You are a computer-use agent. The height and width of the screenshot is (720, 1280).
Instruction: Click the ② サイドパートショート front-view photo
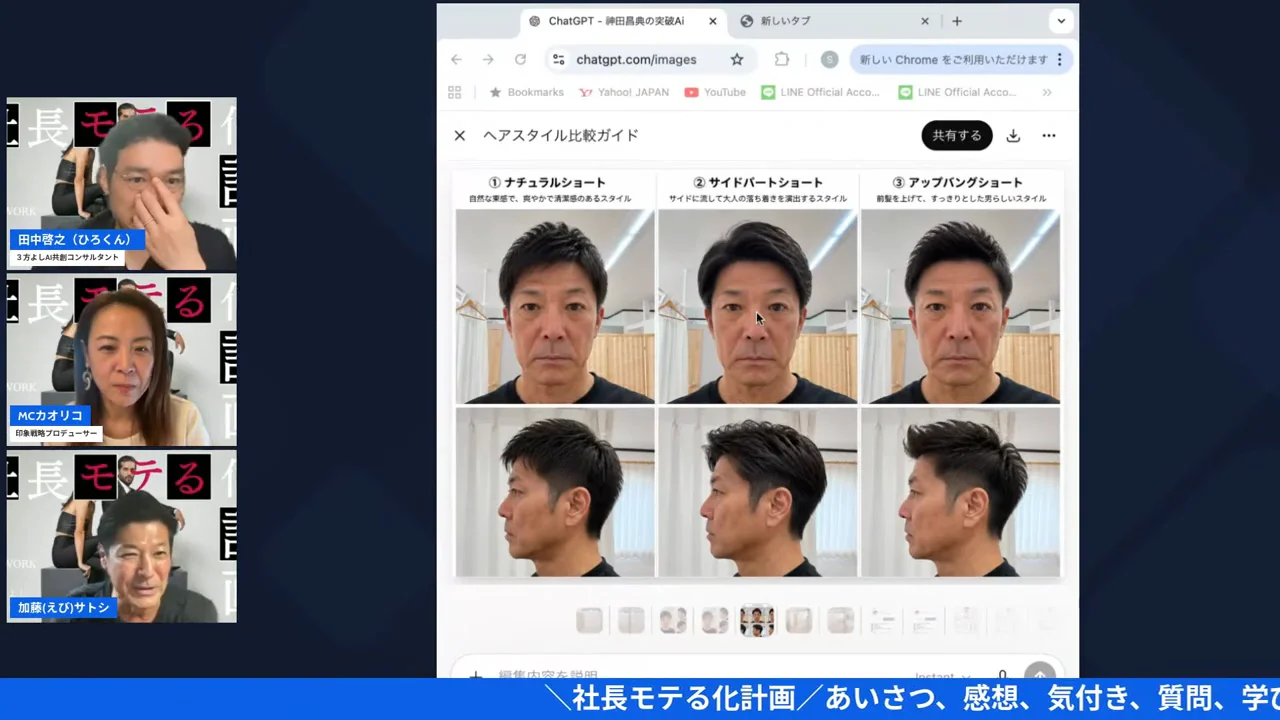[758, 306]
